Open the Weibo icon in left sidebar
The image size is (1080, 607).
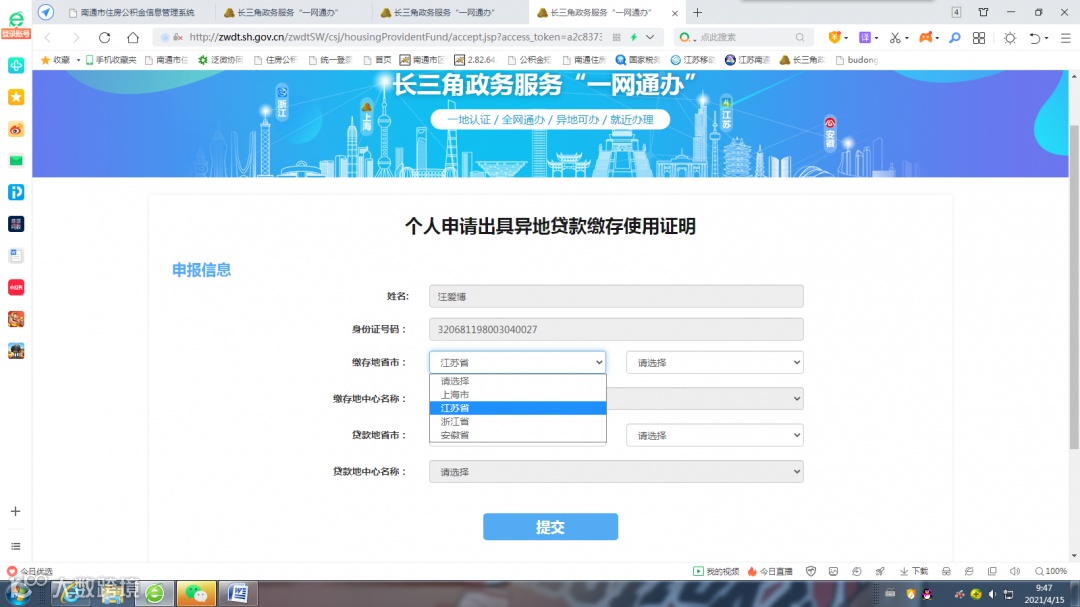pyautogui.click(x=16, y=129)
